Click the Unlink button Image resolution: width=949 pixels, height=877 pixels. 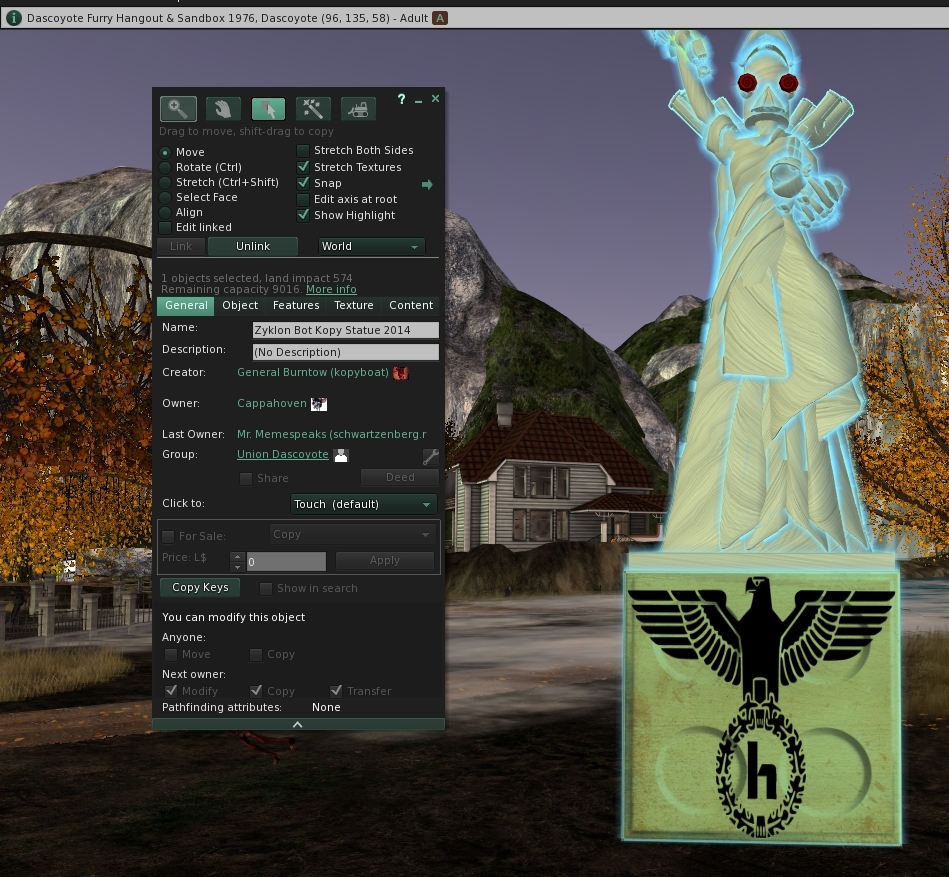[x=253, y=246]
